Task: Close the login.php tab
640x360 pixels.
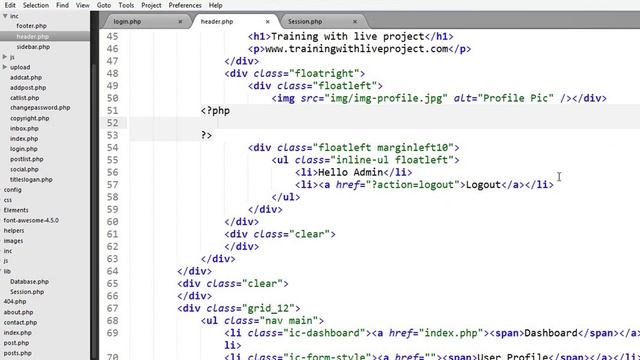Action: coord(180,22)
